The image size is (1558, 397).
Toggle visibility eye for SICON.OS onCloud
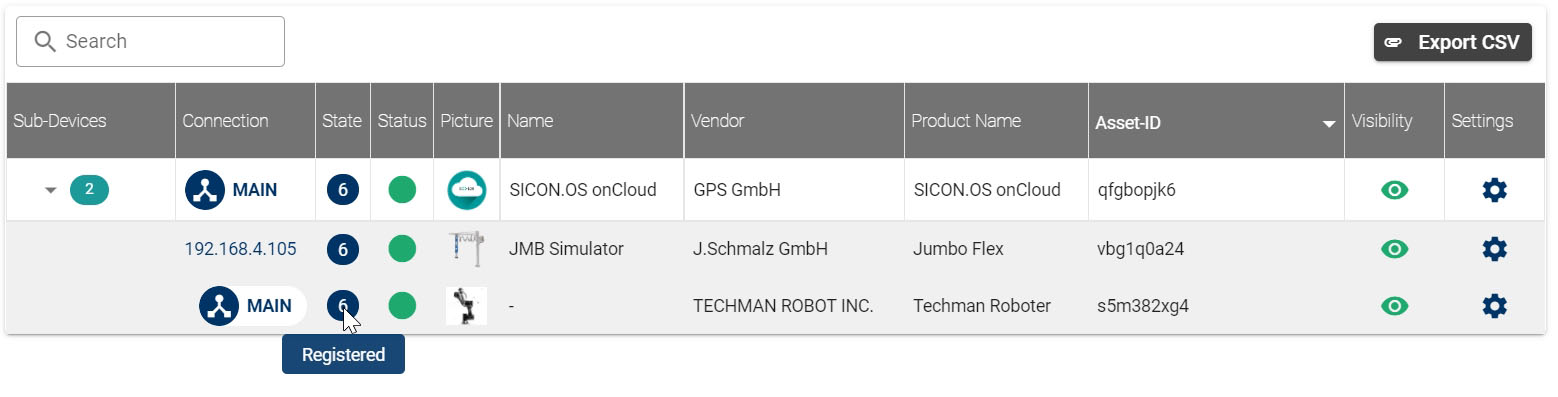pyautogui.click(x=1394, y=190)
